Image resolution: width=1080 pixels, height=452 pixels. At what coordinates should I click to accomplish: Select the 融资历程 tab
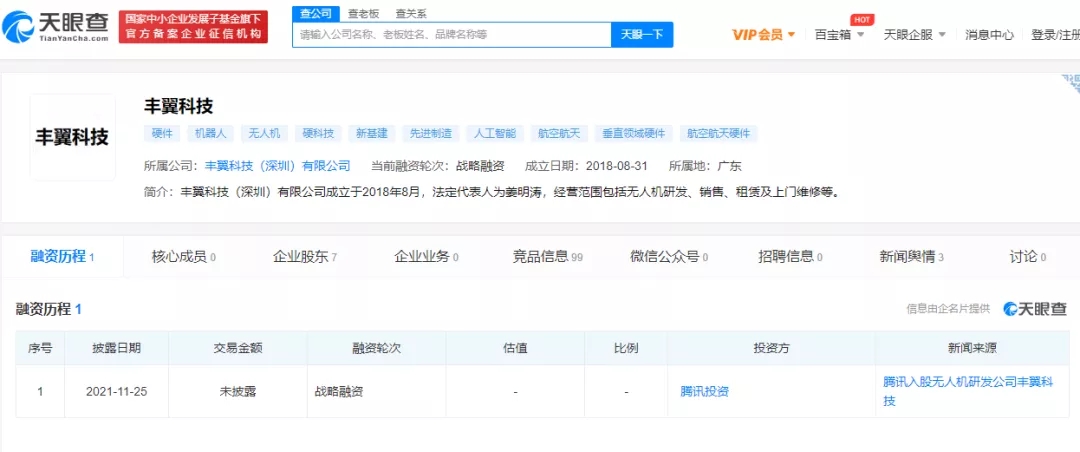62,257
